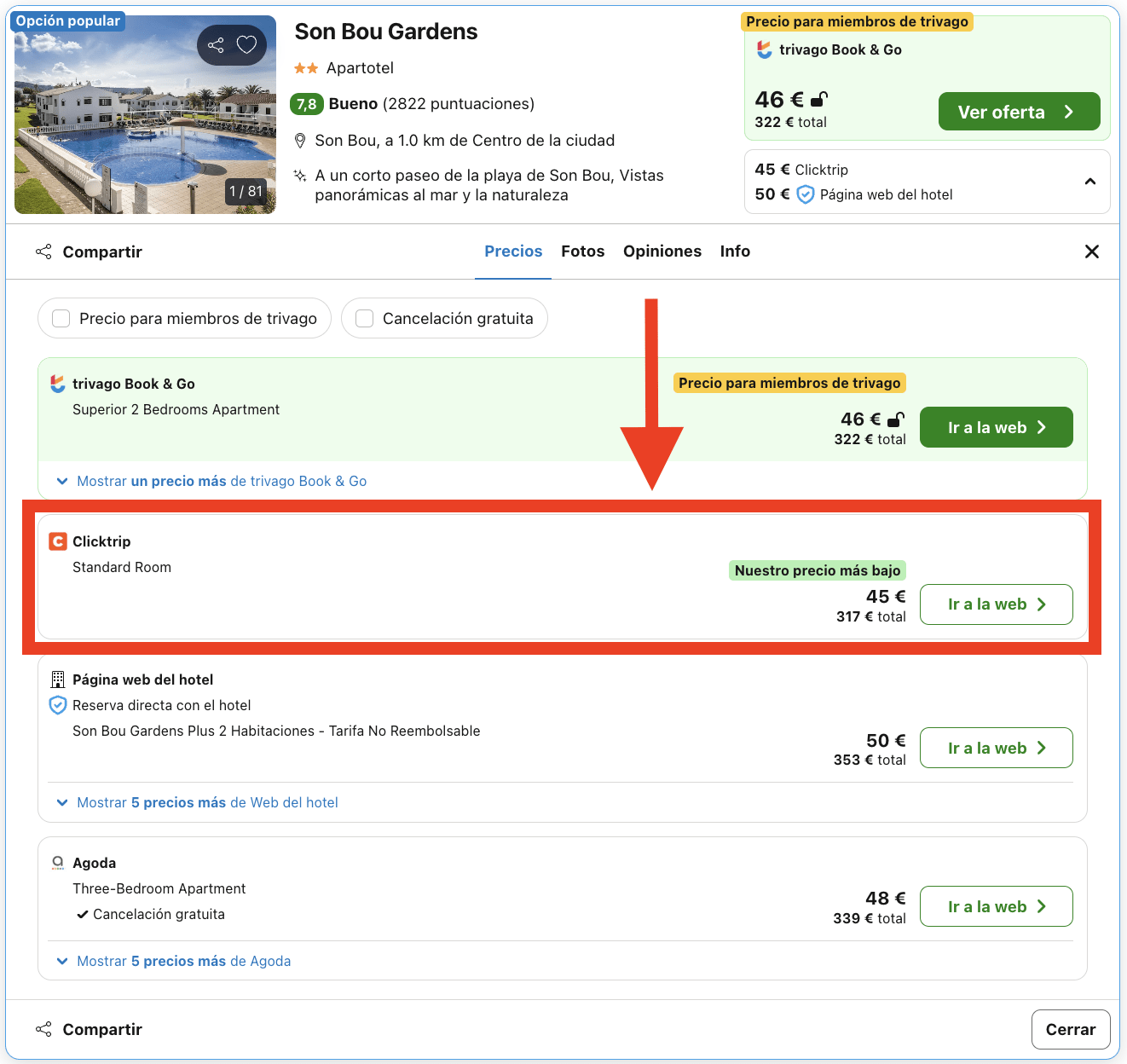Click the share icon next to bottom Compartir
Viewport: 1127px width, 1064px height.
[43, 1029]
